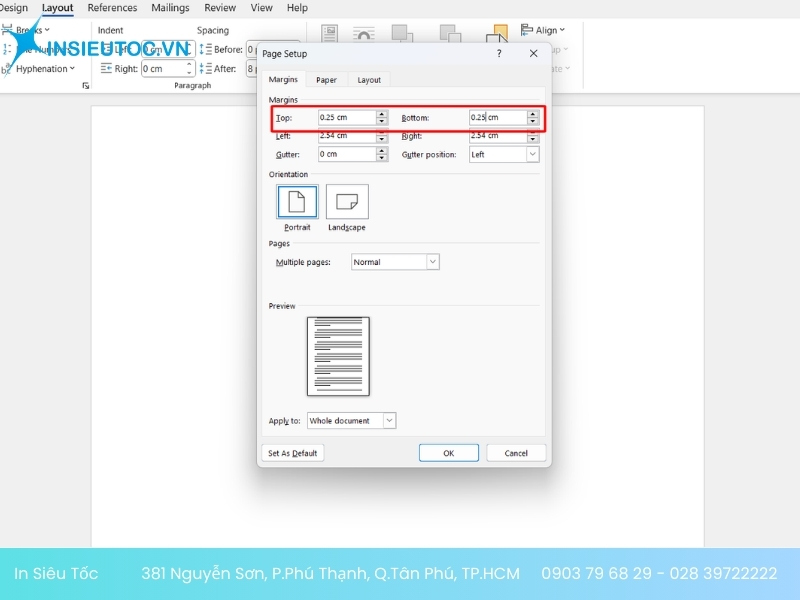The width and height of the screenshot is (800, 600).
Task: Select the Landscape orientation icon
Action: [347, 202]
